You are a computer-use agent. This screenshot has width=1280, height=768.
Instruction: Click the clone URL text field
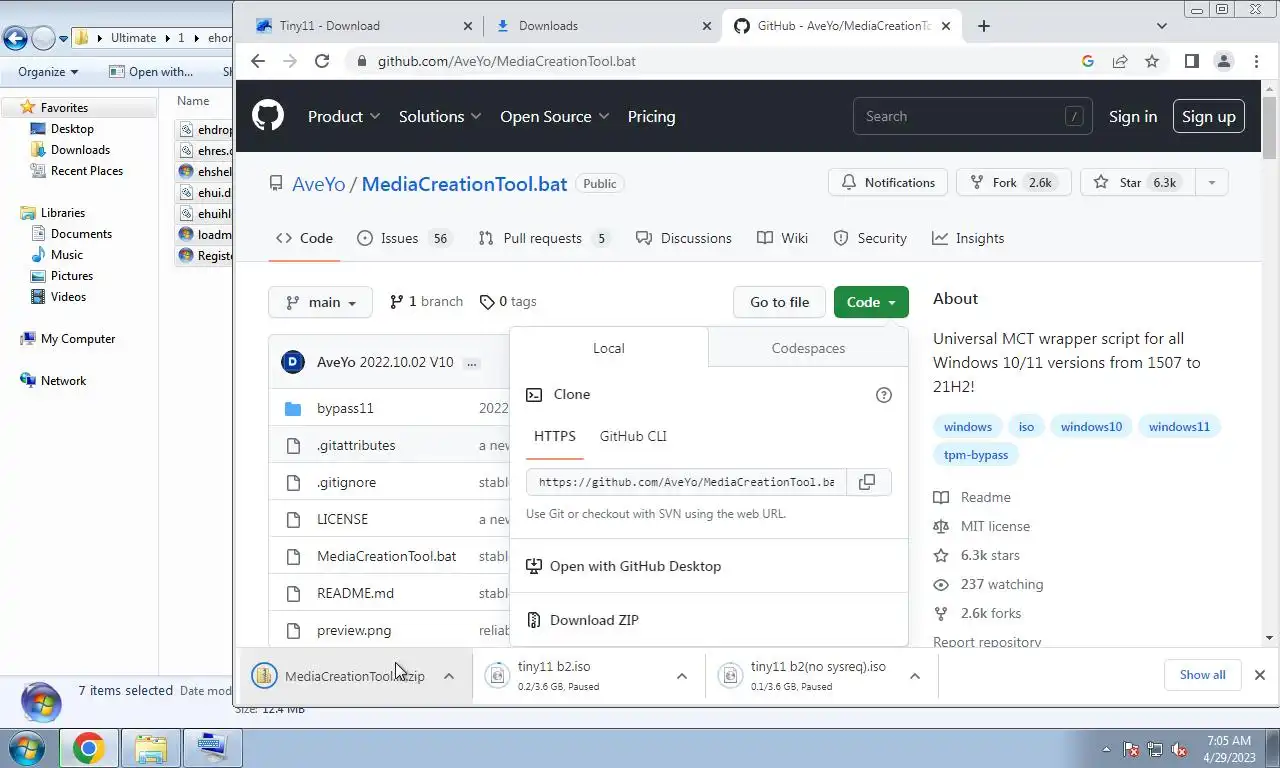[686, 482]
